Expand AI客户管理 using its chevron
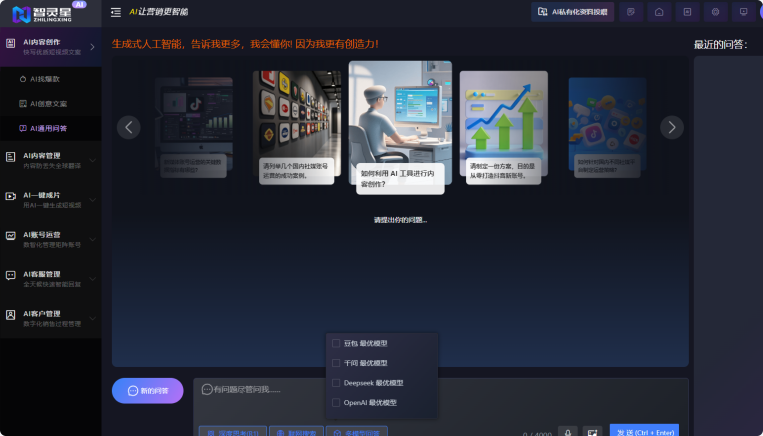 pos(92,318)
